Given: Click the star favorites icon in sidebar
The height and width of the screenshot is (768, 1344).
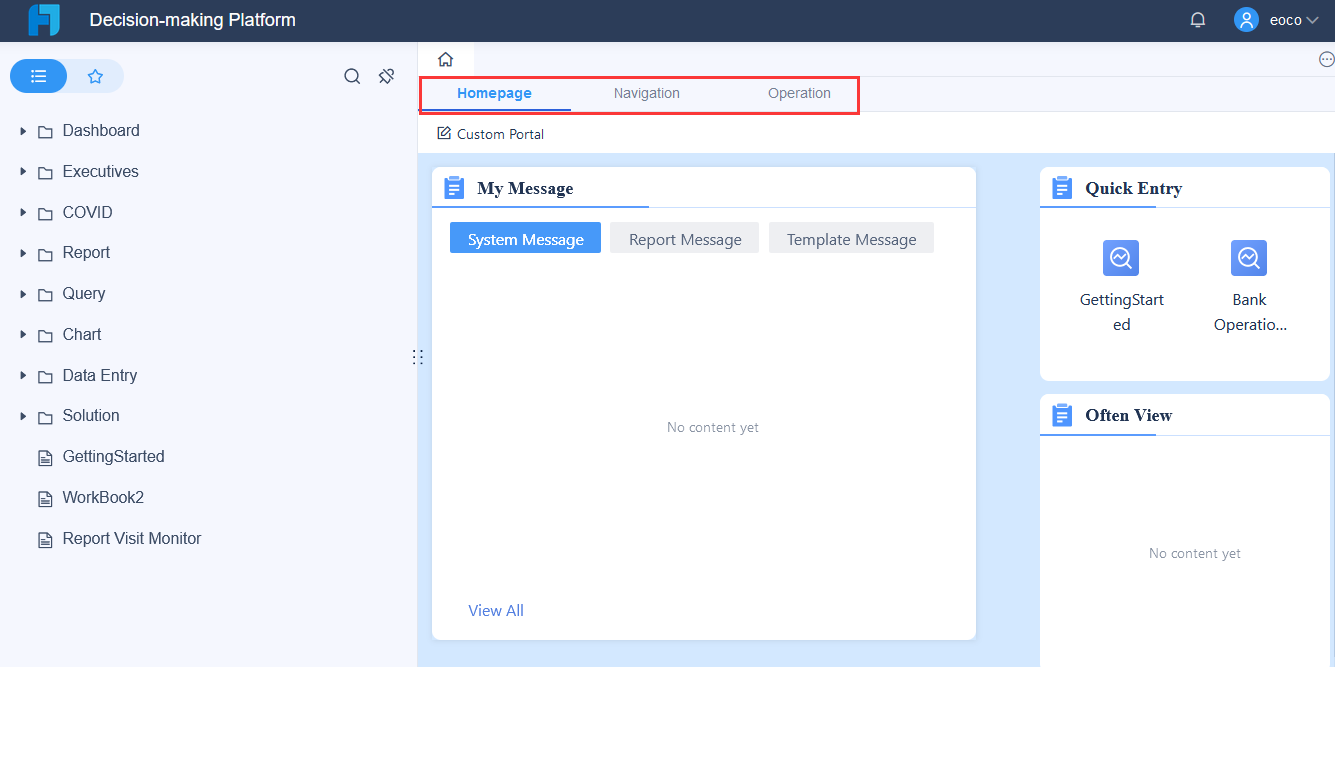Looking at the screenshot, I should 95,76.
